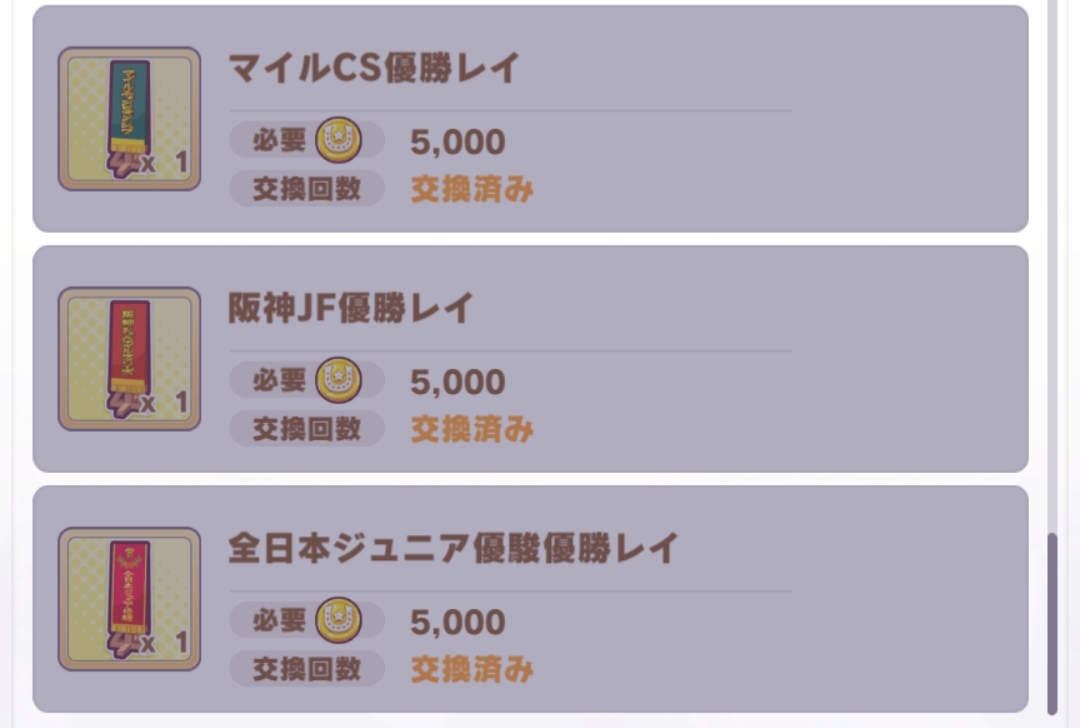Click the coin icon for マイルCS優勝レイ
Screen dimensions: 1080x728
coord(338,141)
